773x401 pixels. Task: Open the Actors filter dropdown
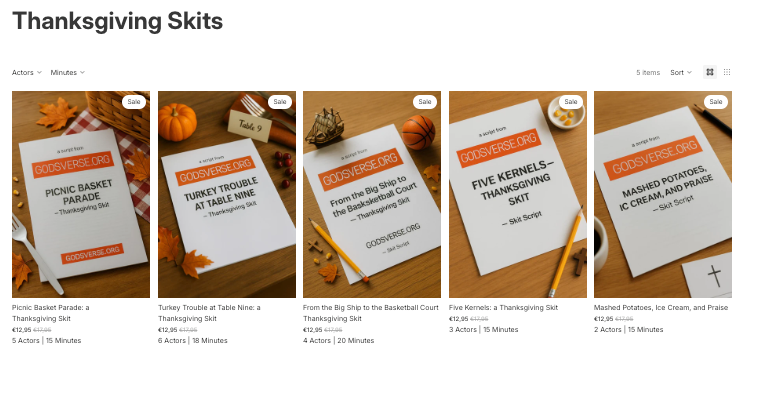click(27, 73)
